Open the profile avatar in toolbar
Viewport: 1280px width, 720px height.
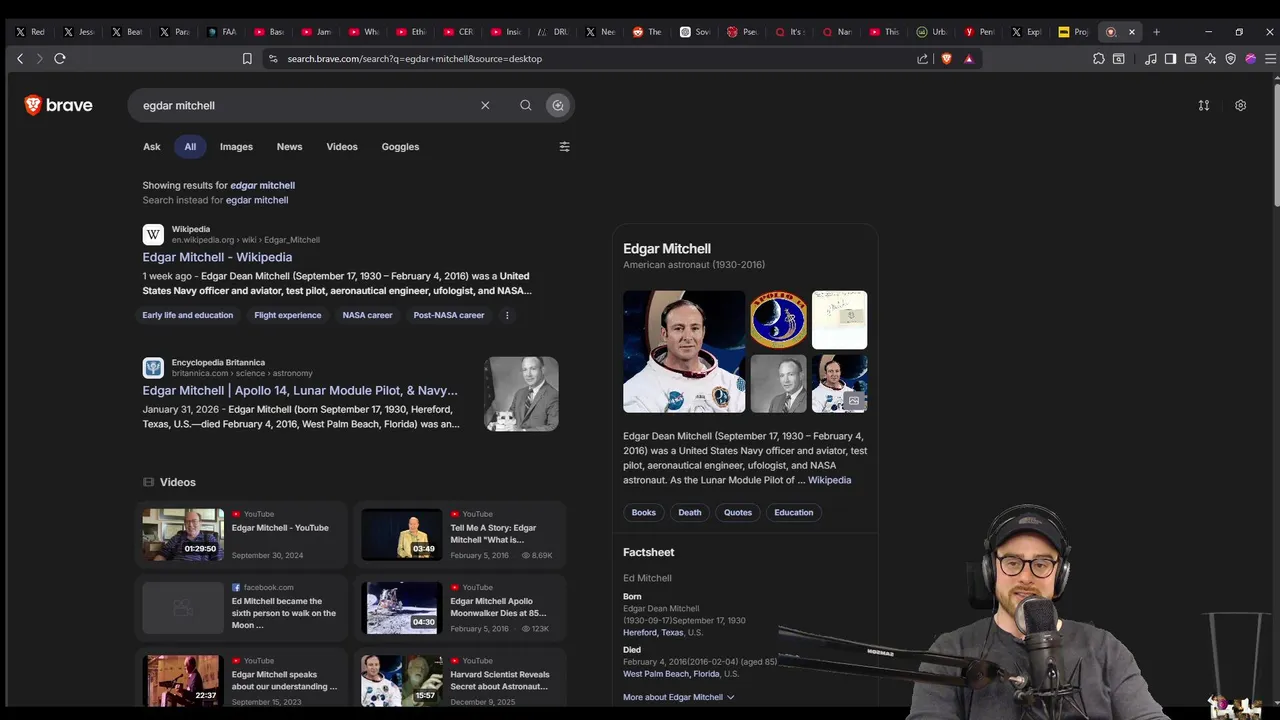(x=1250, y=59)
